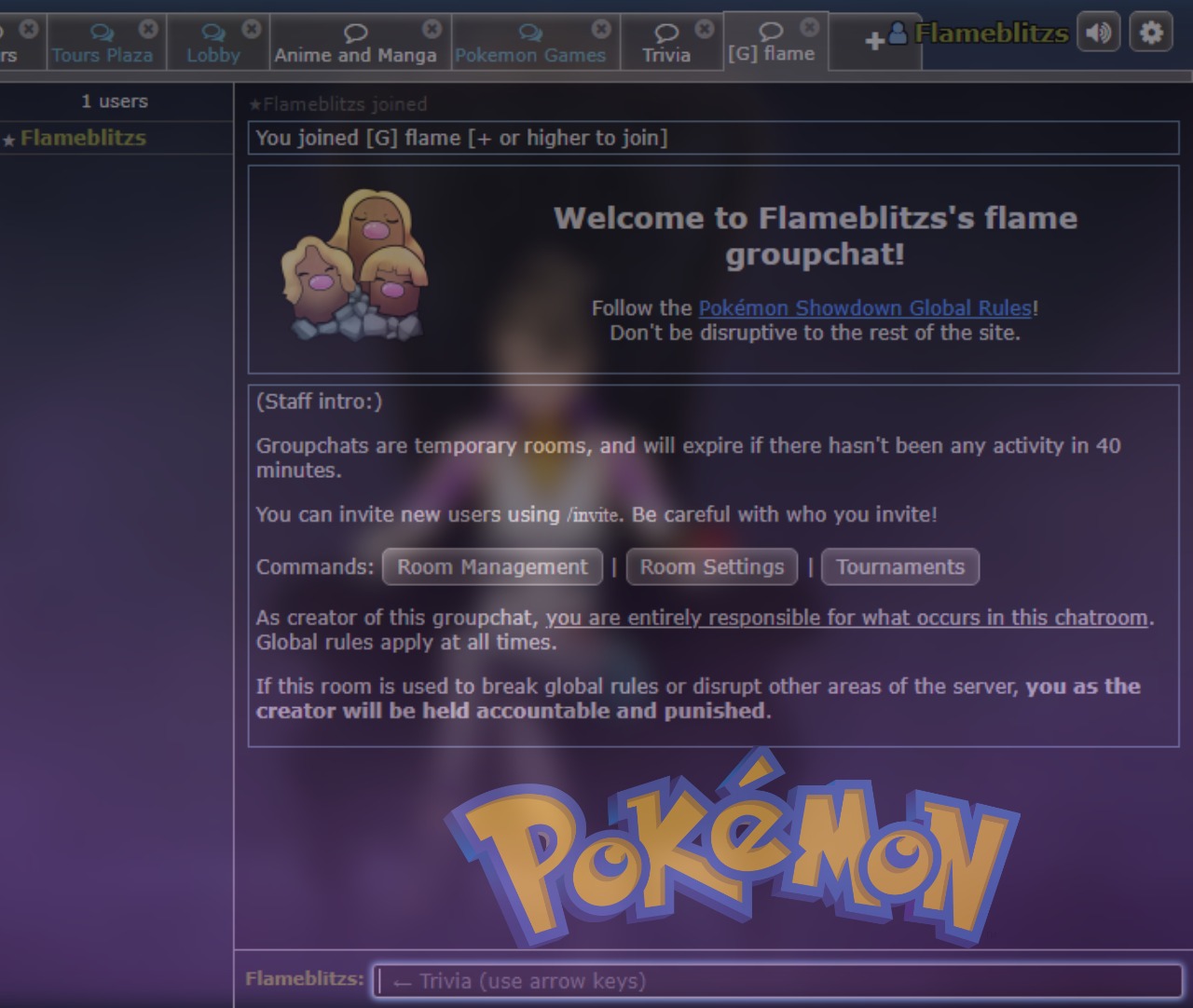Close the Anime and Manga tab
Viewport: 1193px width, 1008px height.
tap(432, 29)
